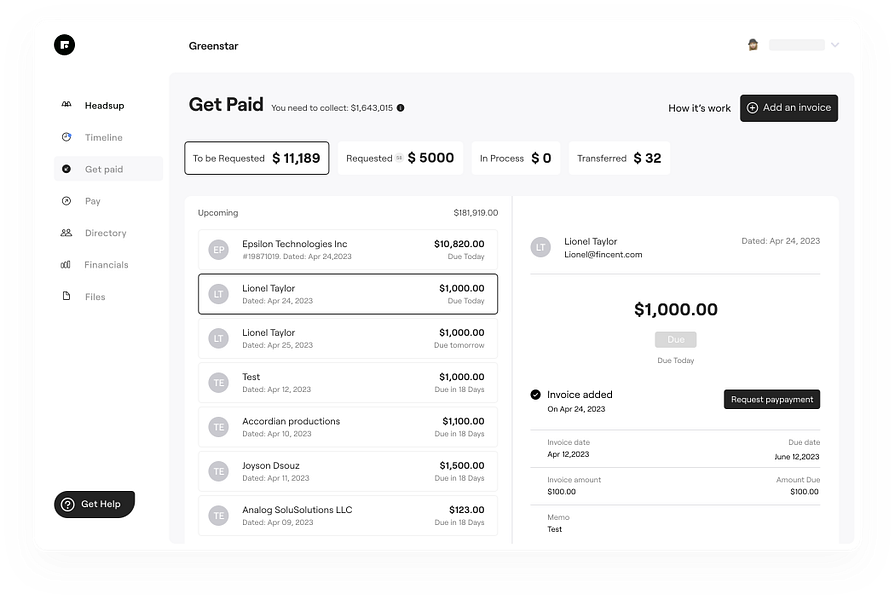Select the To be Requested tab
This screenshot has height=600, width=895.
[x=256, y=158]
